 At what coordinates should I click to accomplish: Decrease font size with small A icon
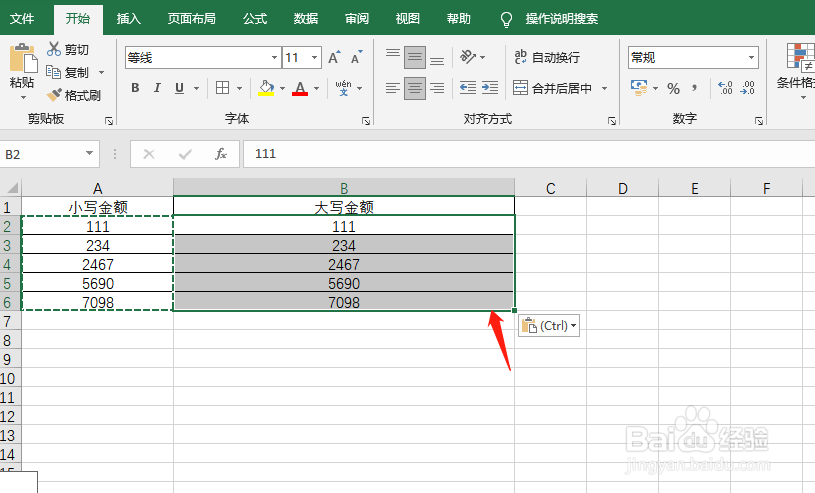tap(357, 58)
